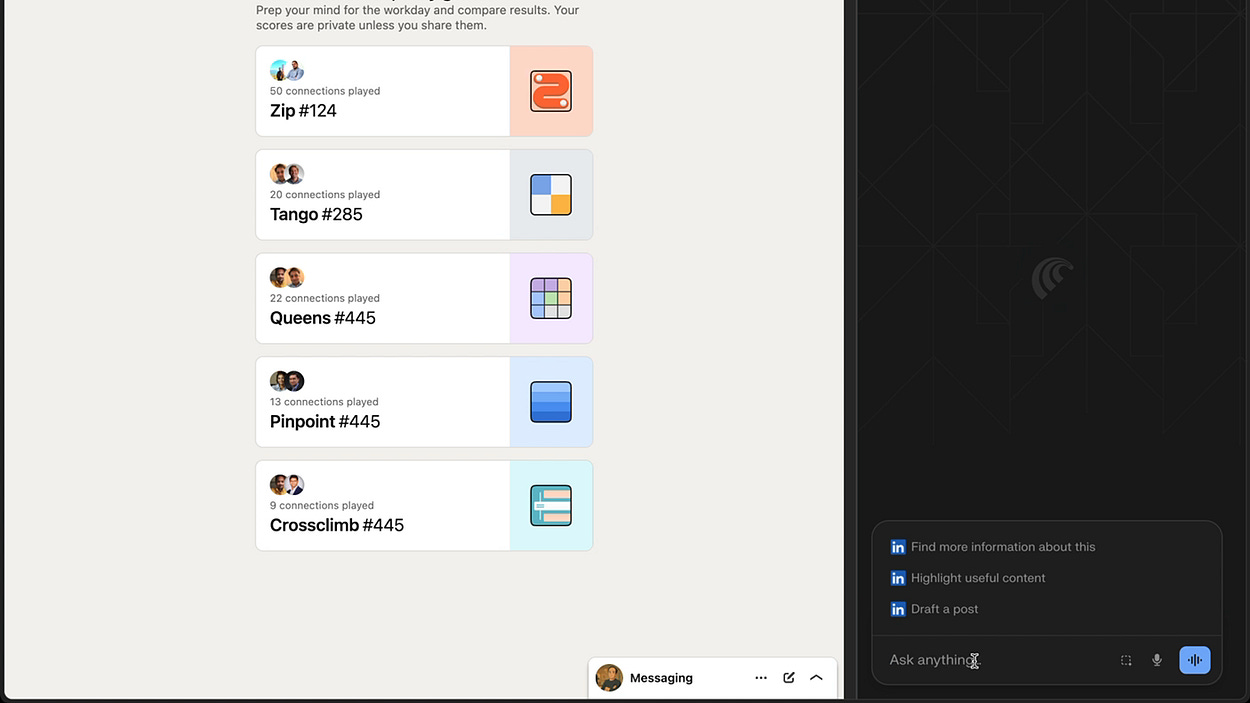Click '9 connections played' text
The height and width of the screenshot is (703, 1250).
[322, 505]
